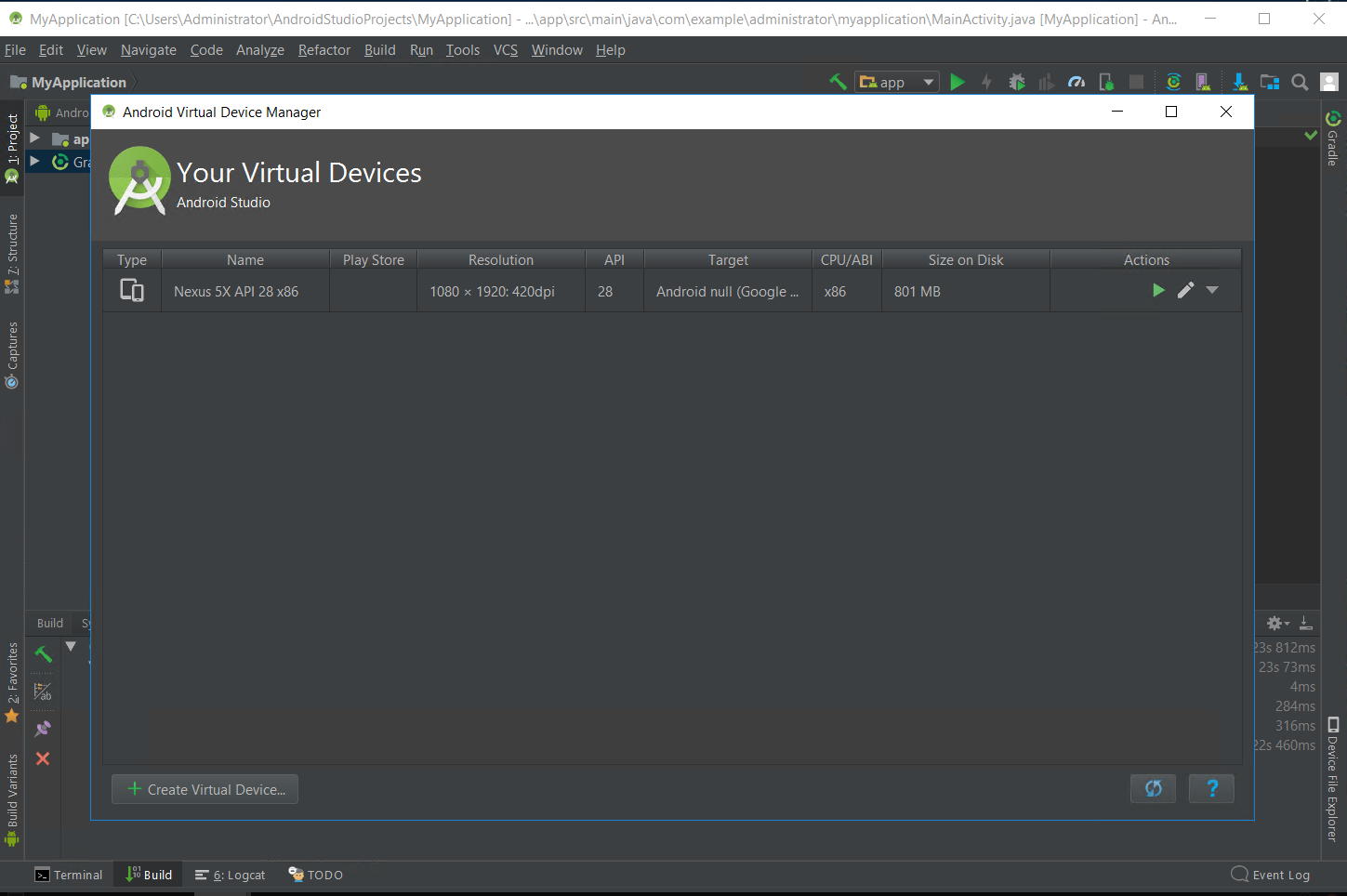Click the Make Project hammer icon in toolbar
The width and height of the screenshot is (1347, 896).
click(838, 82)
